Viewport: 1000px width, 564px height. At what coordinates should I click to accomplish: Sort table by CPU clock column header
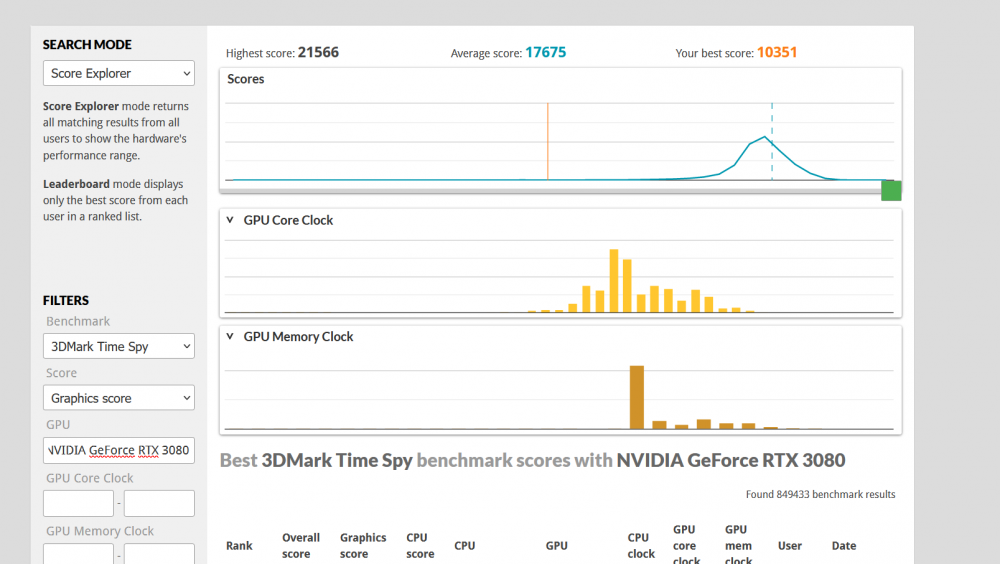pos(641,545)
